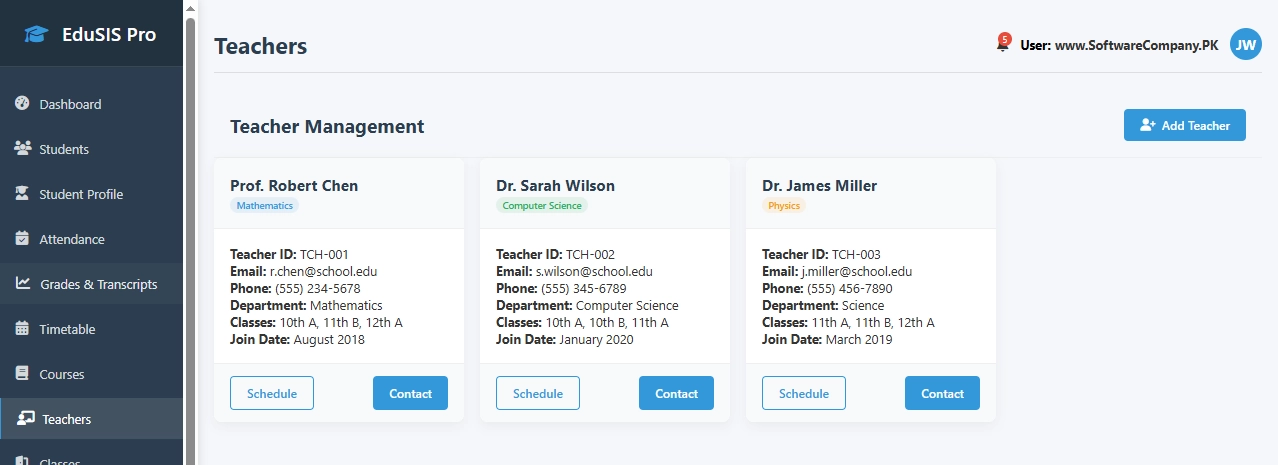Click the EduSIS Pro graduation cap logo
Viewport: 1278px width, 465px height.
click(x=36, y=34)
